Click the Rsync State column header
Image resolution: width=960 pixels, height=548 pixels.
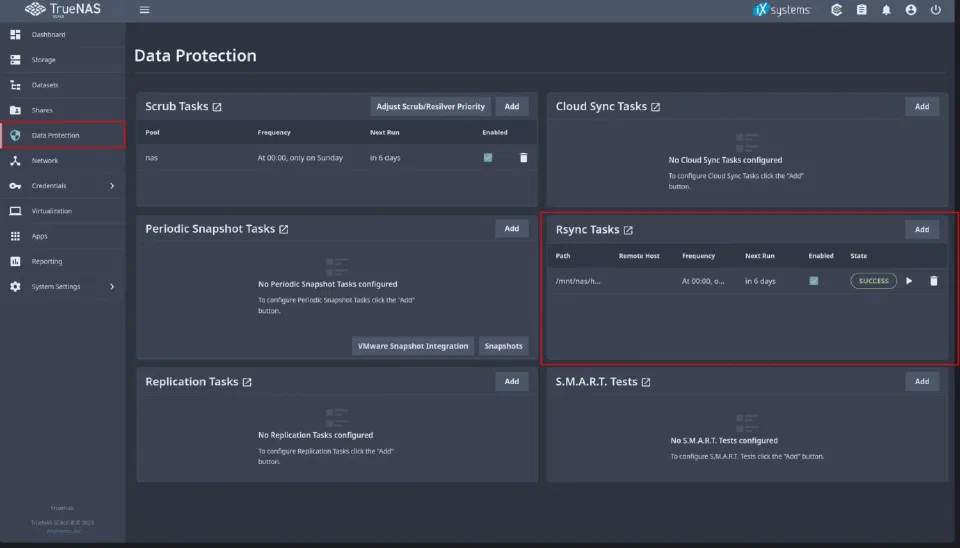tap(858, 256)
